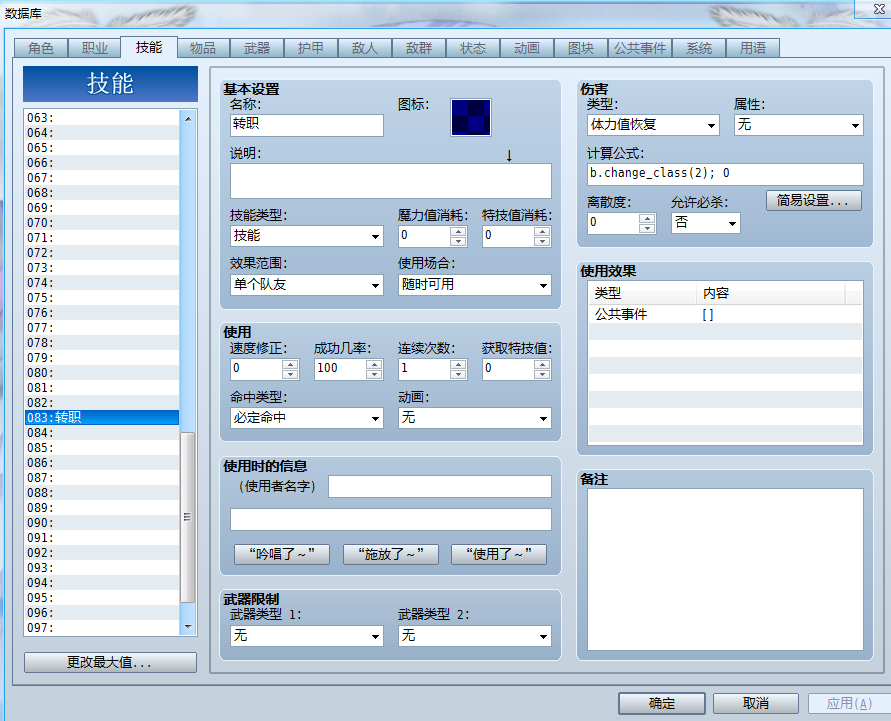Click the 更改最大值... button
Viewport: 891px width, 721px height.
pos(110,662)
